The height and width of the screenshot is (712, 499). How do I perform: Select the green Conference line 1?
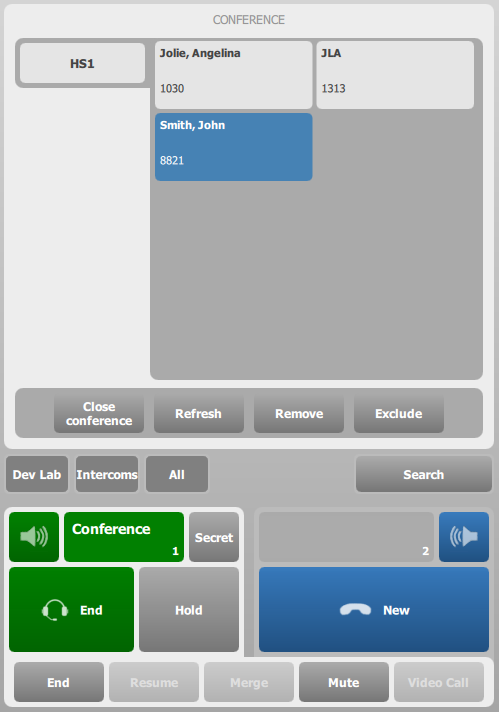[124, 537]
